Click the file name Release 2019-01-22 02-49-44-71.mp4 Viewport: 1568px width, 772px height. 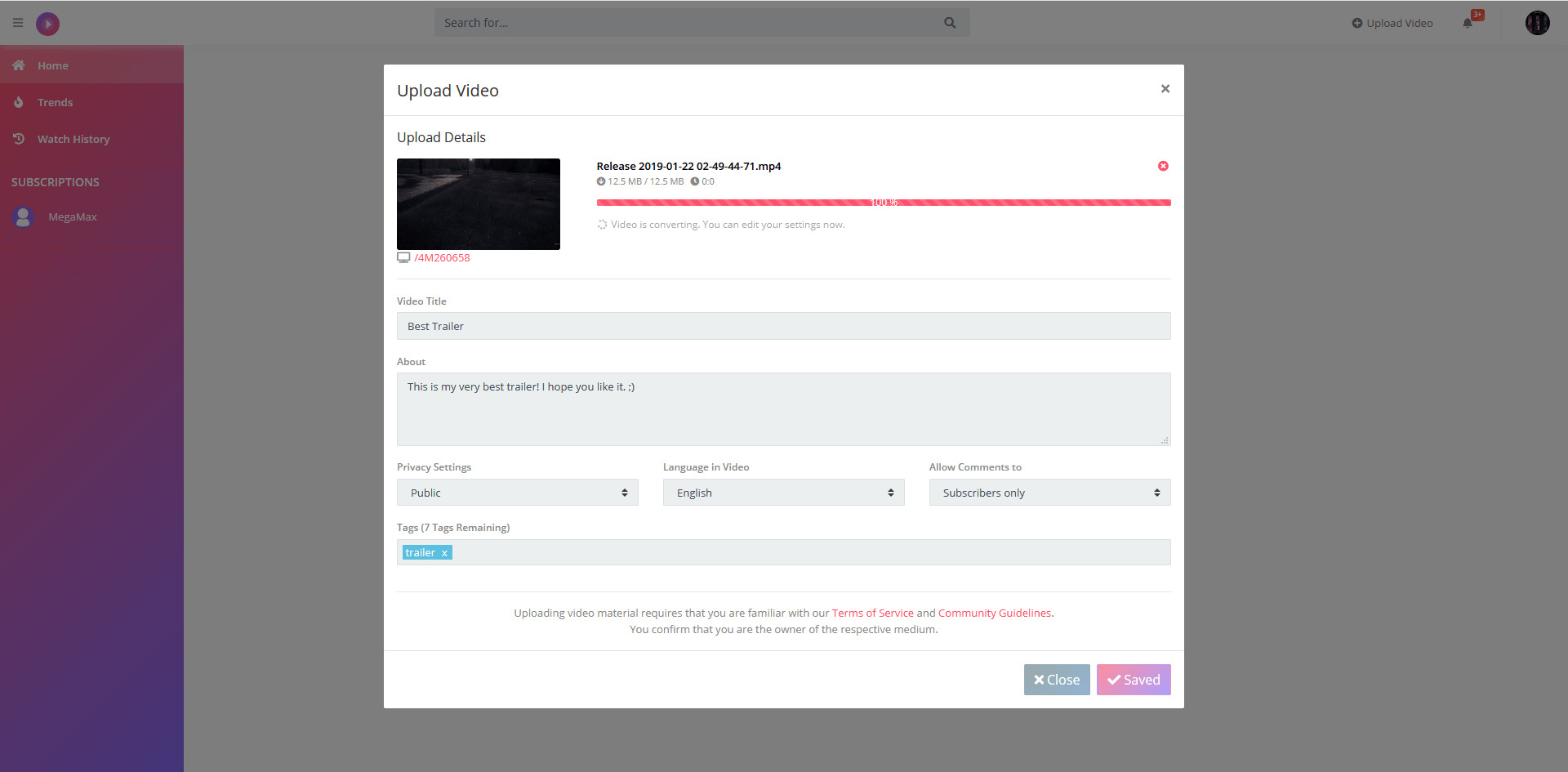point(688,166)
